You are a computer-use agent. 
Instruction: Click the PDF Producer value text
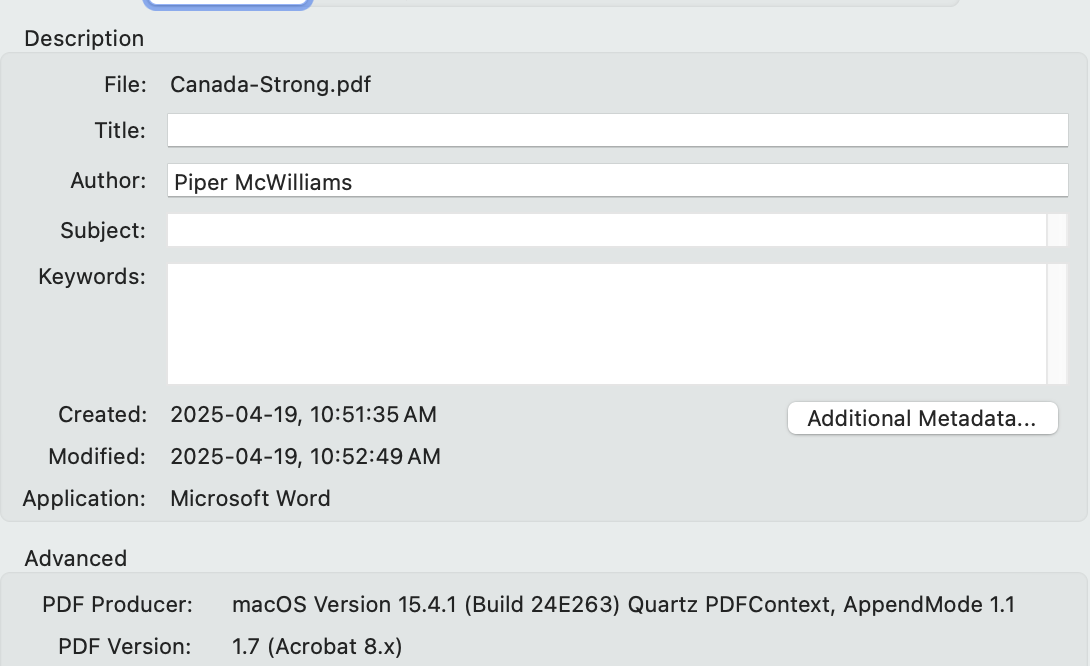623,604
